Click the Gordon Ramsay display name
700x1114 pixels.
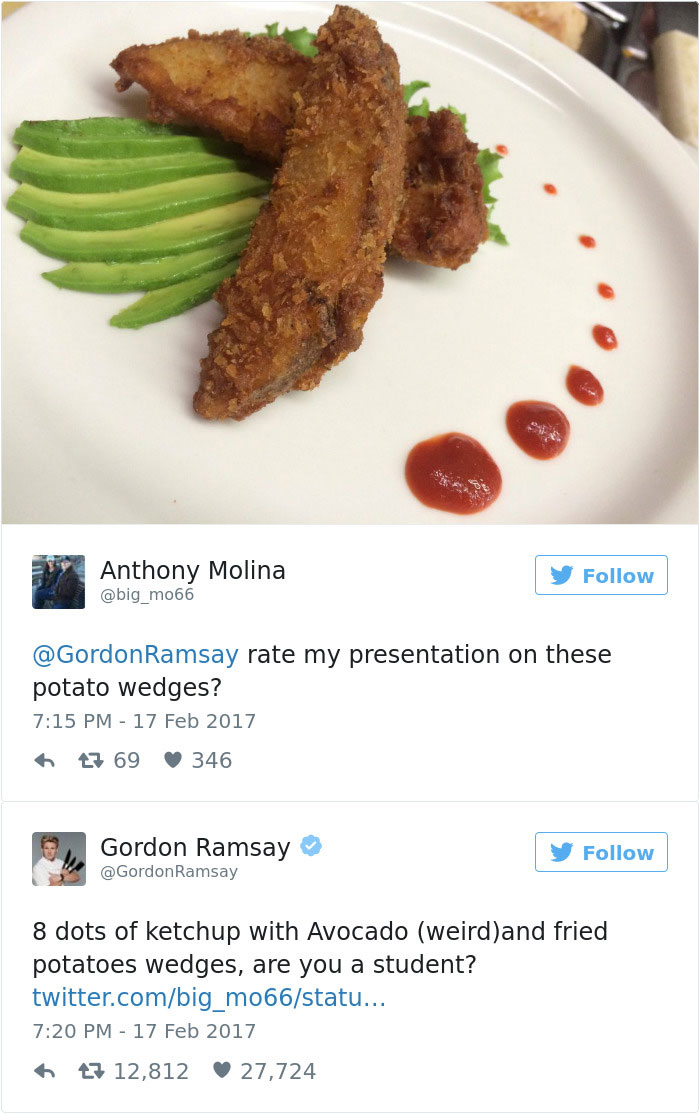195,848
